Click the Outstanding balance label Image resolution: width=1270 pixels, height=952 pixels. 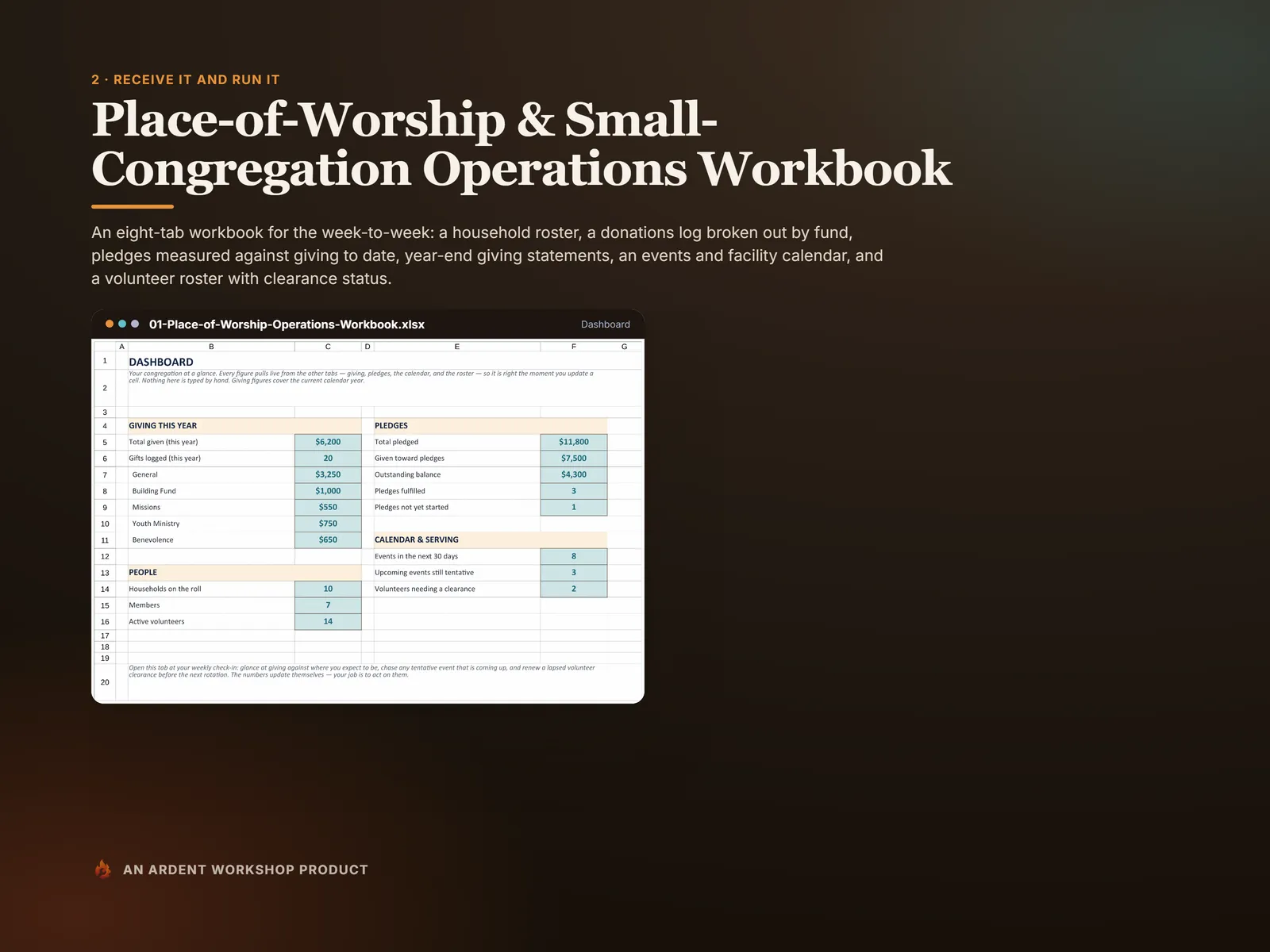407,474
